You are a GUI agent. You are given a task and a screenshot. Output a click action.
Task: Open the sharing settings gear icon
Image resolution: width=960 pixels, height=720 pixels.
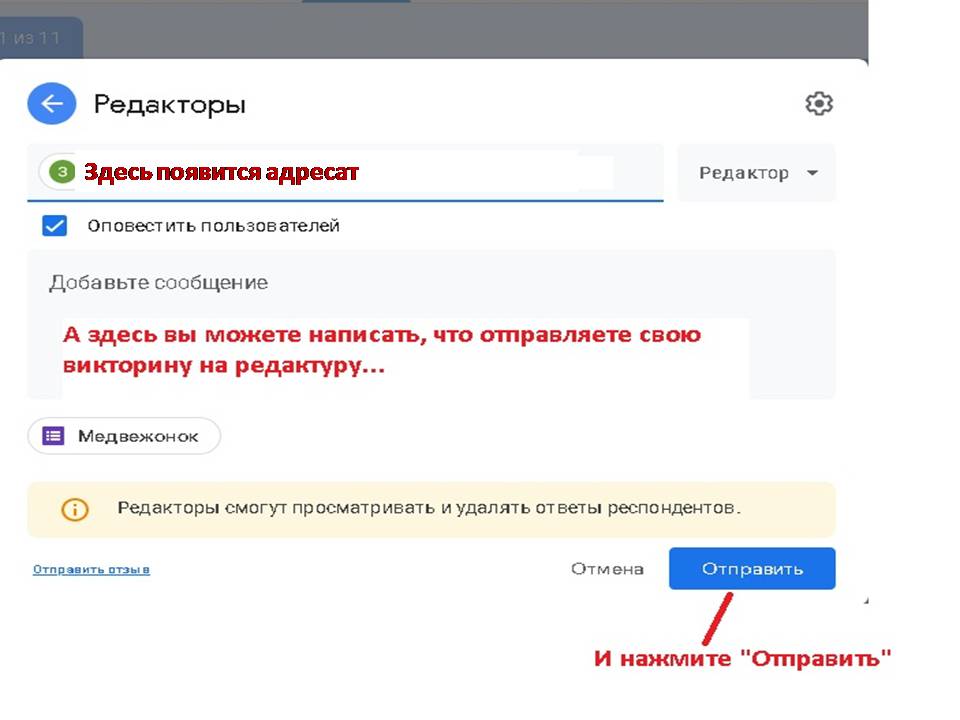click(x=819, y=103)
